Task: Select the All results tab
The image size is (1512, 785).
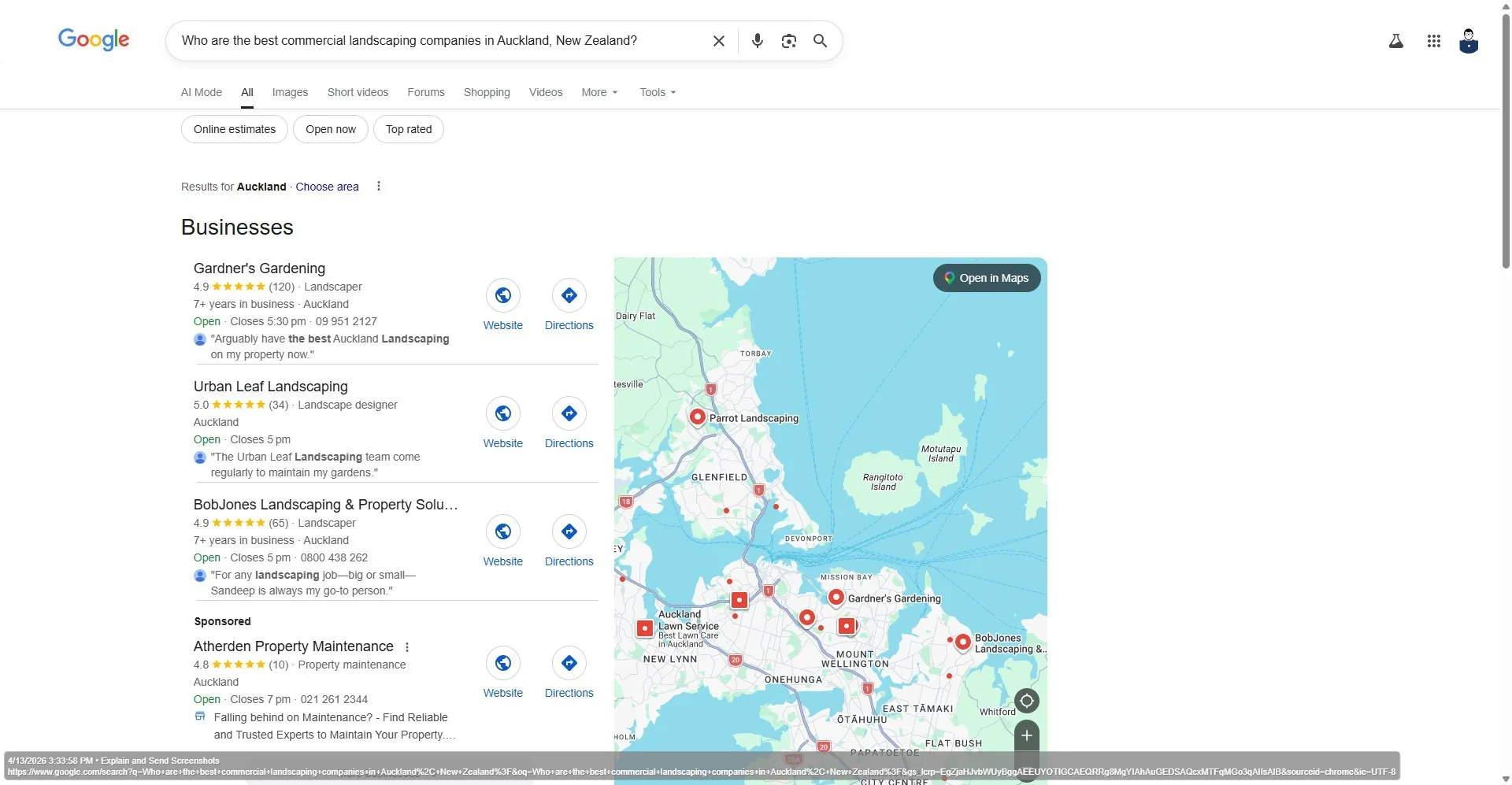Action: (247, 92)
